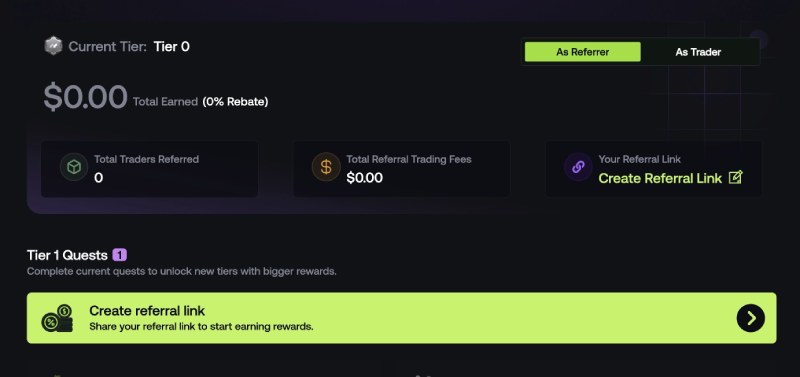Click the $0.00 Total Earned amount
This screenshot has width=800, height=377.
pos(85,97)
